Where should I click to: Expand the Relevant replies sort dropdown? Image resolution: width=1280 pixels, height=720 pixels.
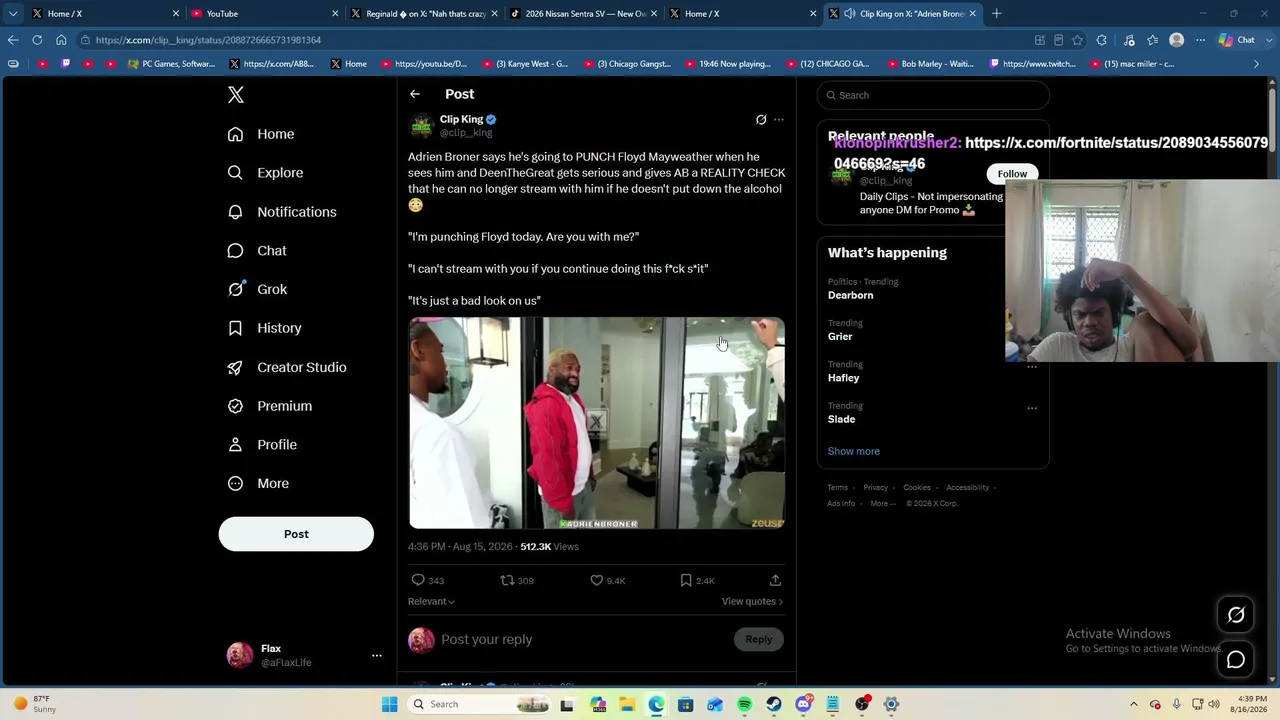431,601
